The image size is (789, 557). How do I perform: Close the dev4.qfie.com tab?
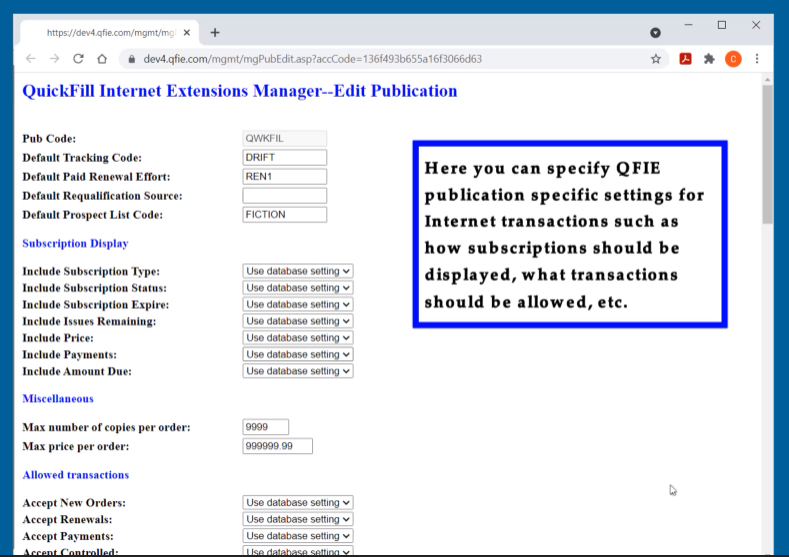(x=187, y=33)
